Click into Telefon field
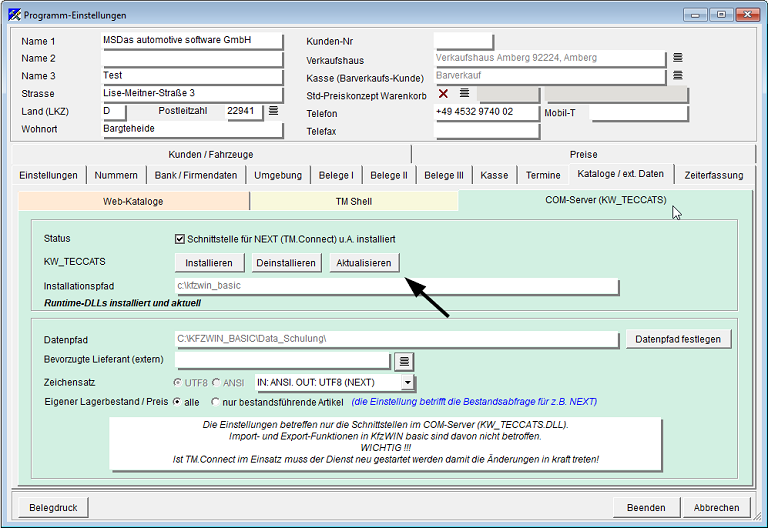 pos(487,112)
